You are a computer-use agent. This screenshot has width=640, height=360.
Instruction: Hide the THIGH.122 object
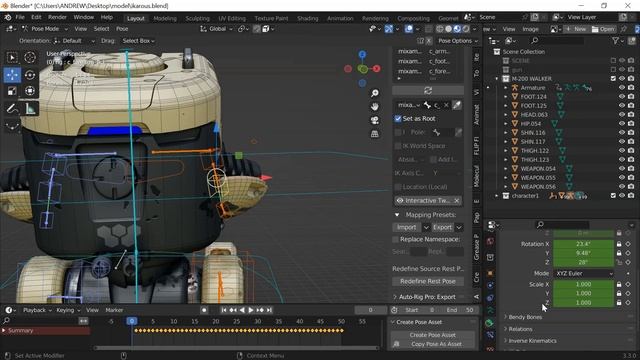pos(622,151)
